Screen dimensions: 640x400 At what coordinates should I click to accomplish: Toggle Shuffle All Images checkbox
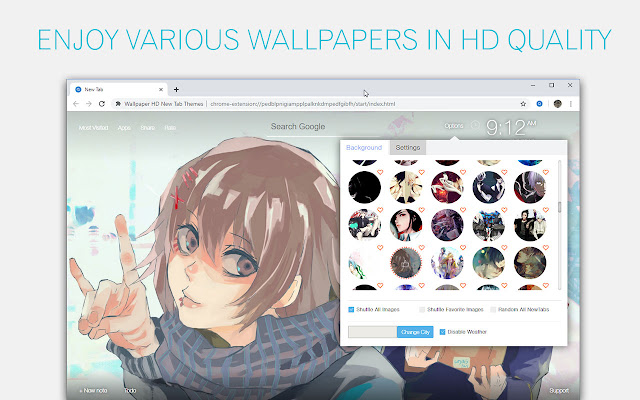[351, 309]
